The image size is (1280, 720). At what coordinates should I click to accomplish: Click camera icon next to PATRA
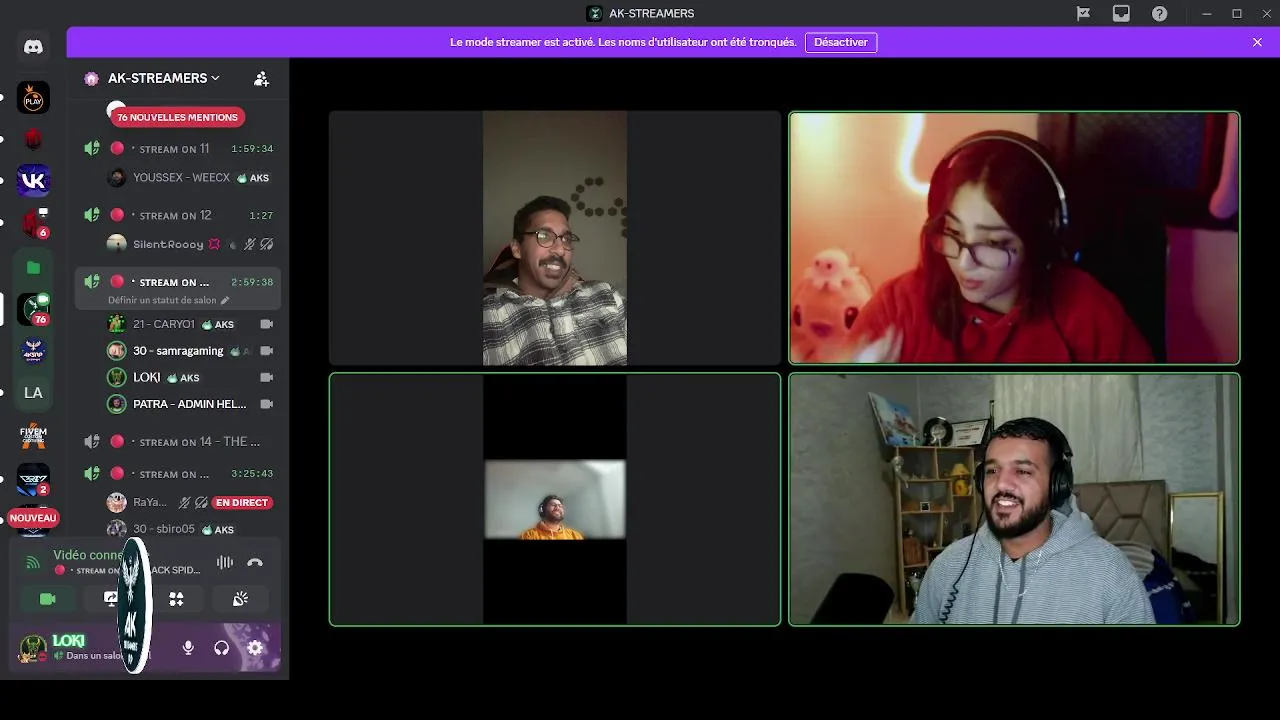coord(267,404)
